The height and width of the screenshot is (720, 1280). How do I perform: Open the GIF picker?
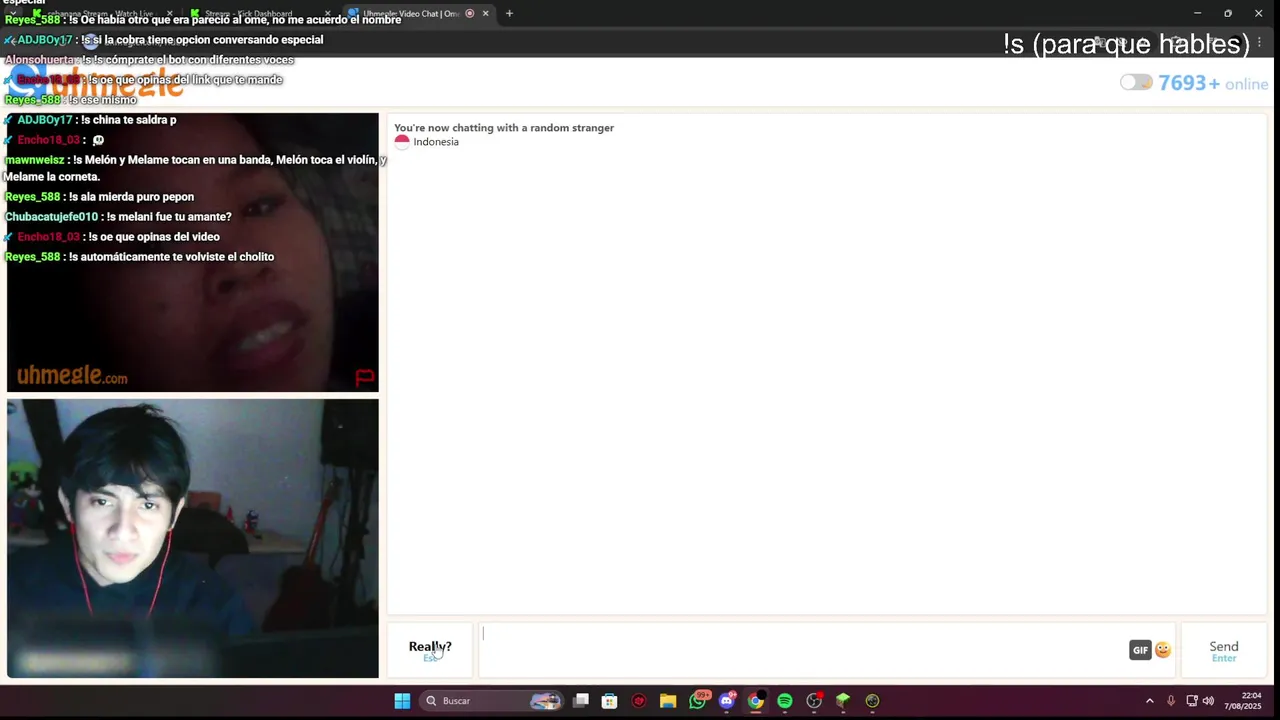tap(1140, 650)
